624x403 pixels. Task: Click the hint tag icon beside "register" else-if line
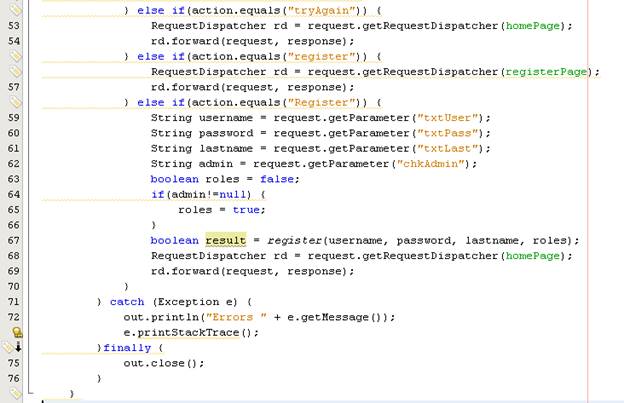[x=15, y=56]
